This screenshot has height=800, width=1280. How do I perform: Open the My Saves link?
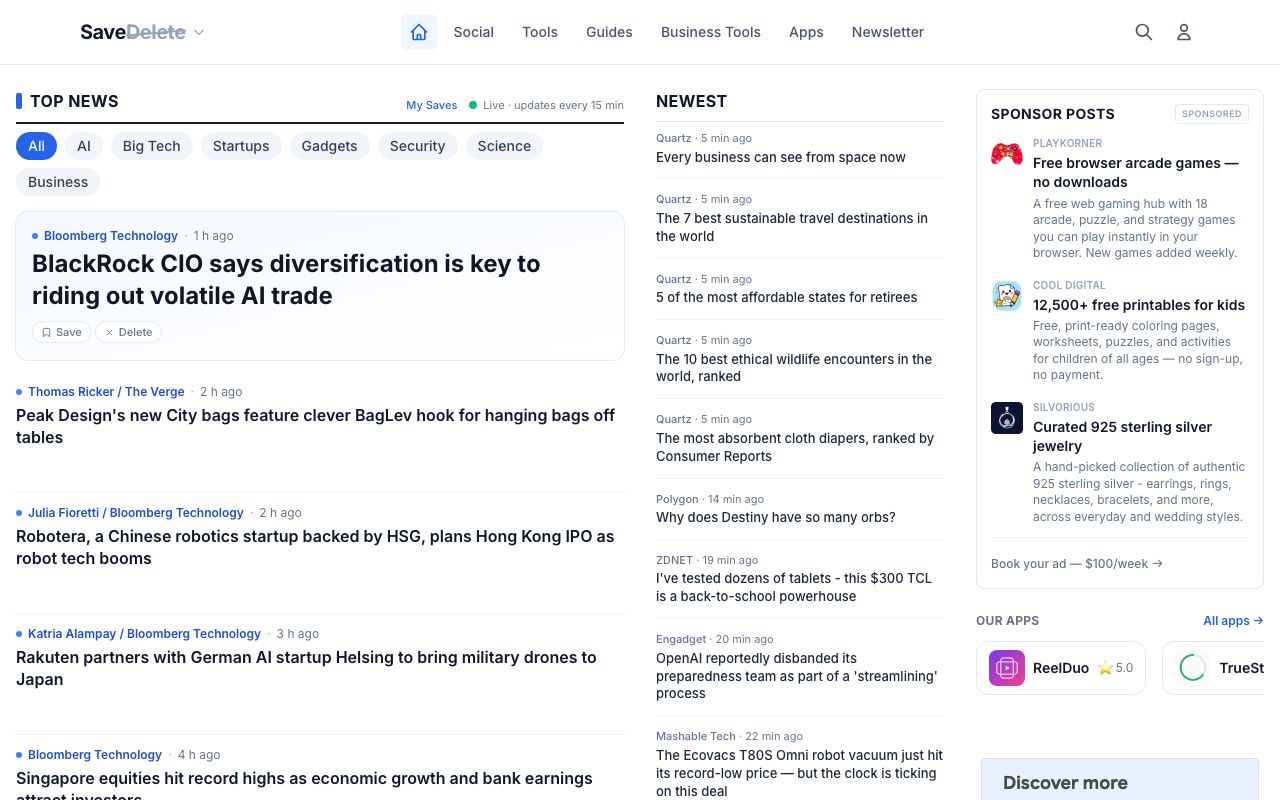click(432, 105)
